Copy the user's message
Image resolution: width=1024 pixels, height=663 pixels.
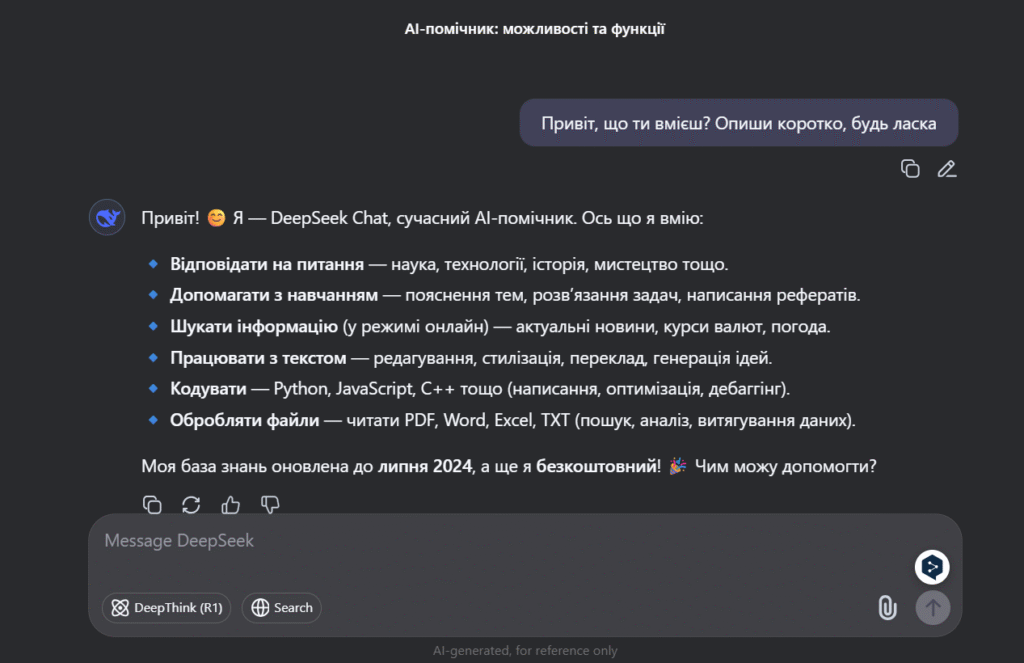coord(910,169)
